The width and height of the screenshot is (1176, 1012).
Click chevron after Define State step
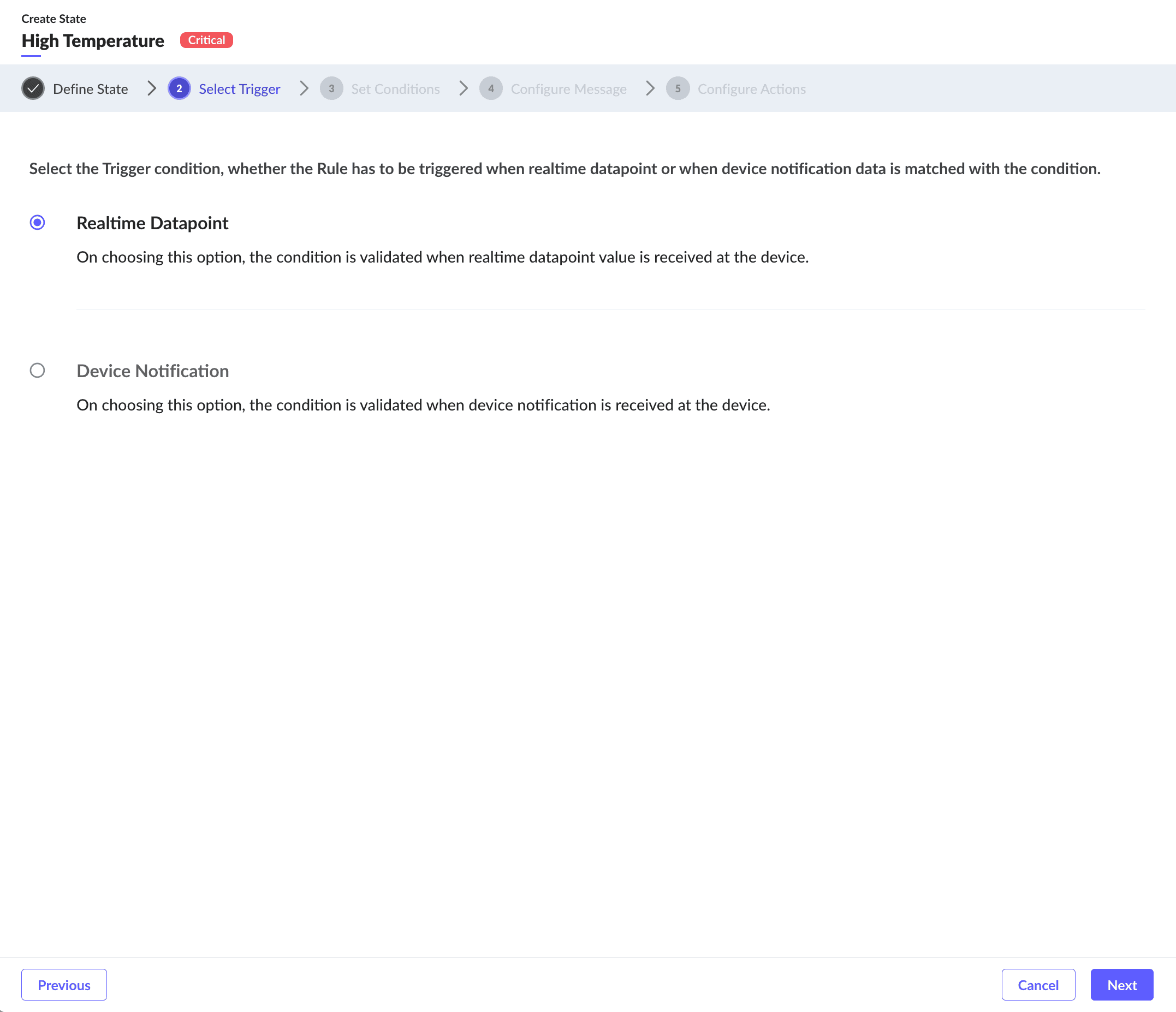point(152,88)
